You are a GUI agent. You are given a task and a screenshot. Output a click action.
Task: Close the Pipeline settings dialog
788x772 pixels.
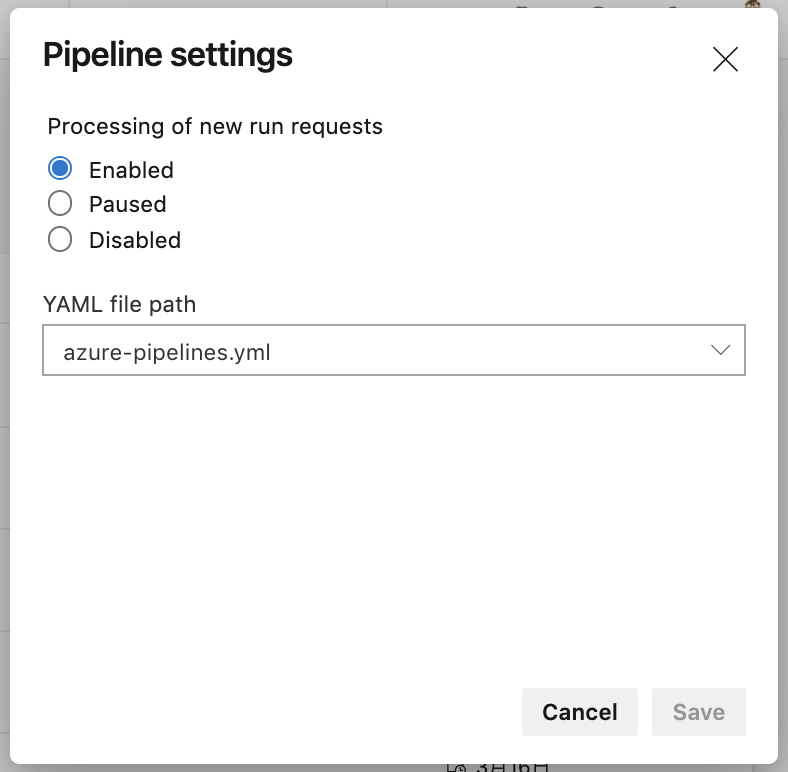pos(725,59)
